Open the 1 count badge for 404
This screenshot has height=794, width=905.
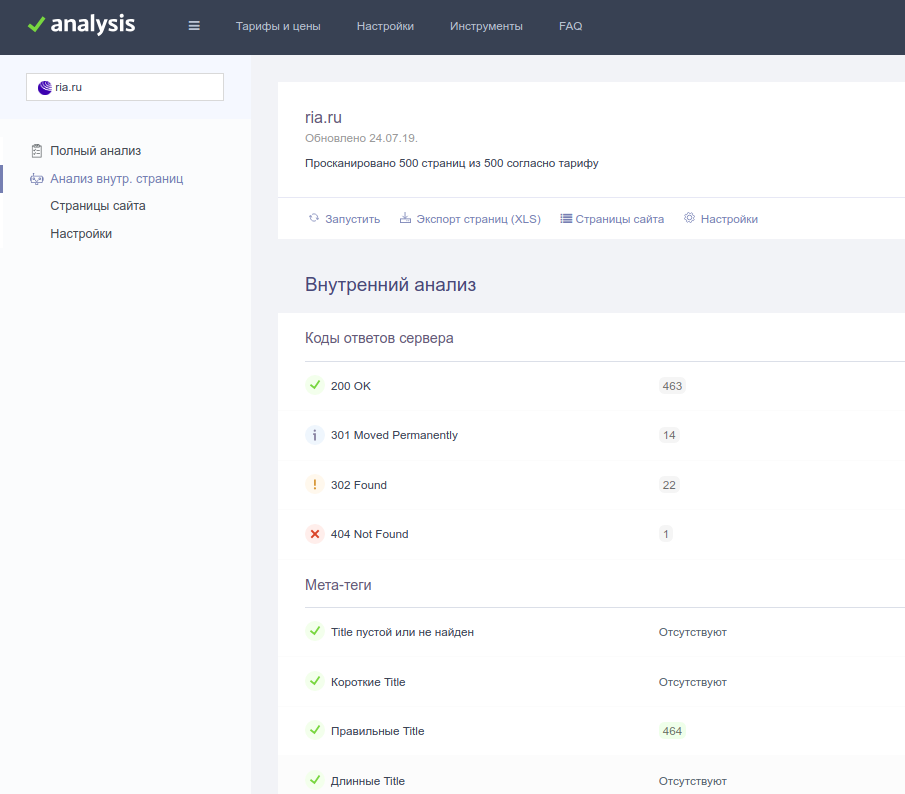coord(665,534)
